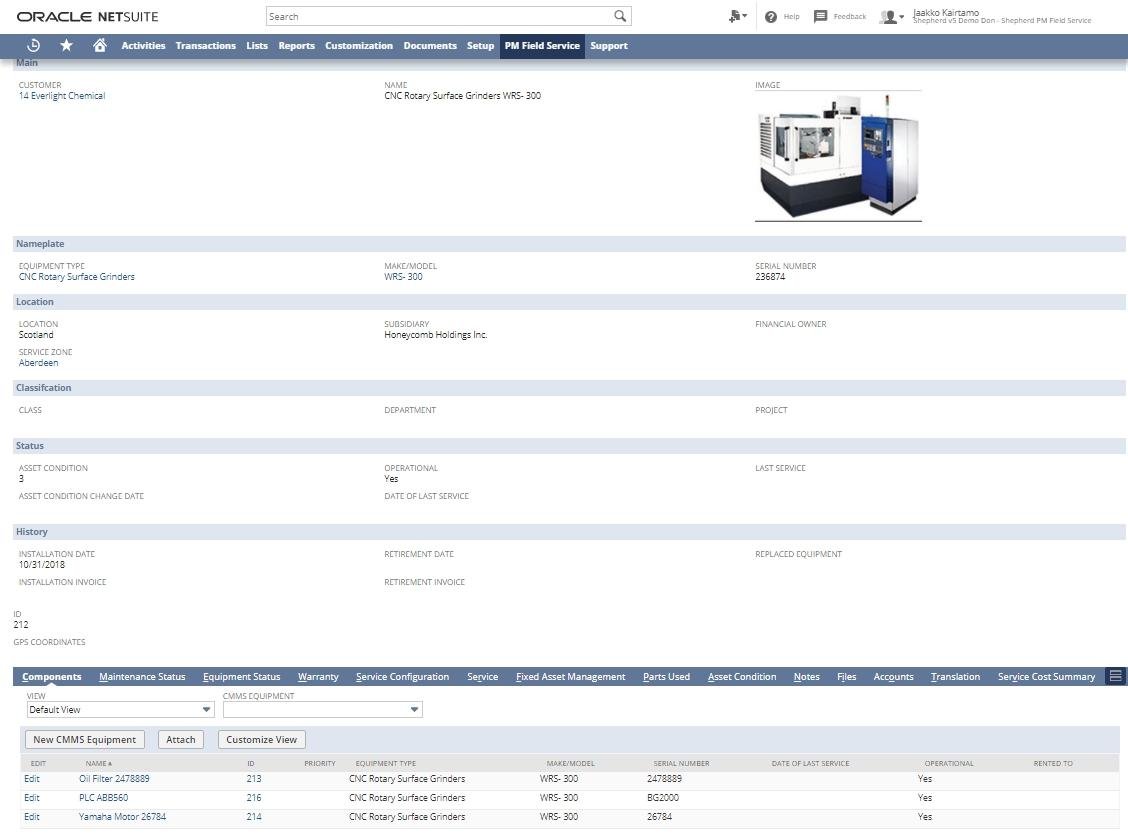Switch to the Maintenance Status subtab

142,677
